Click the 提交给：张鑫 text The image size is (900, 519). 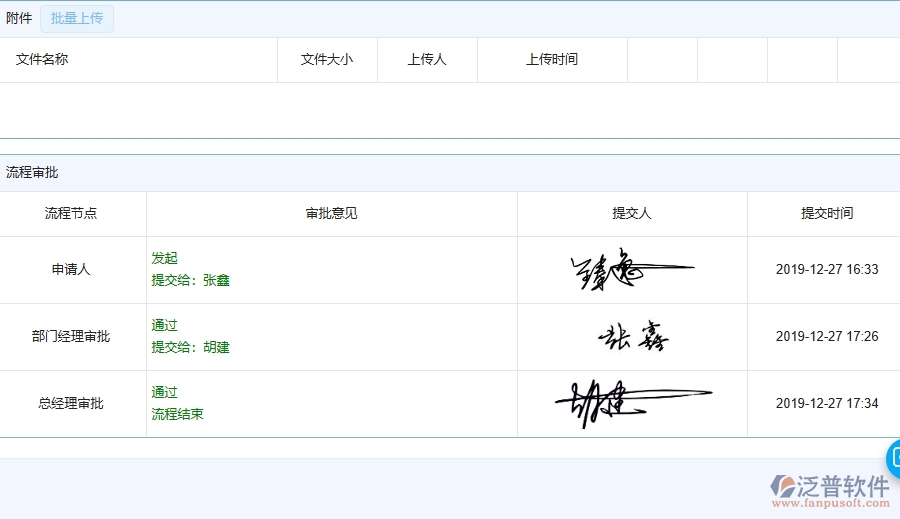191,280
